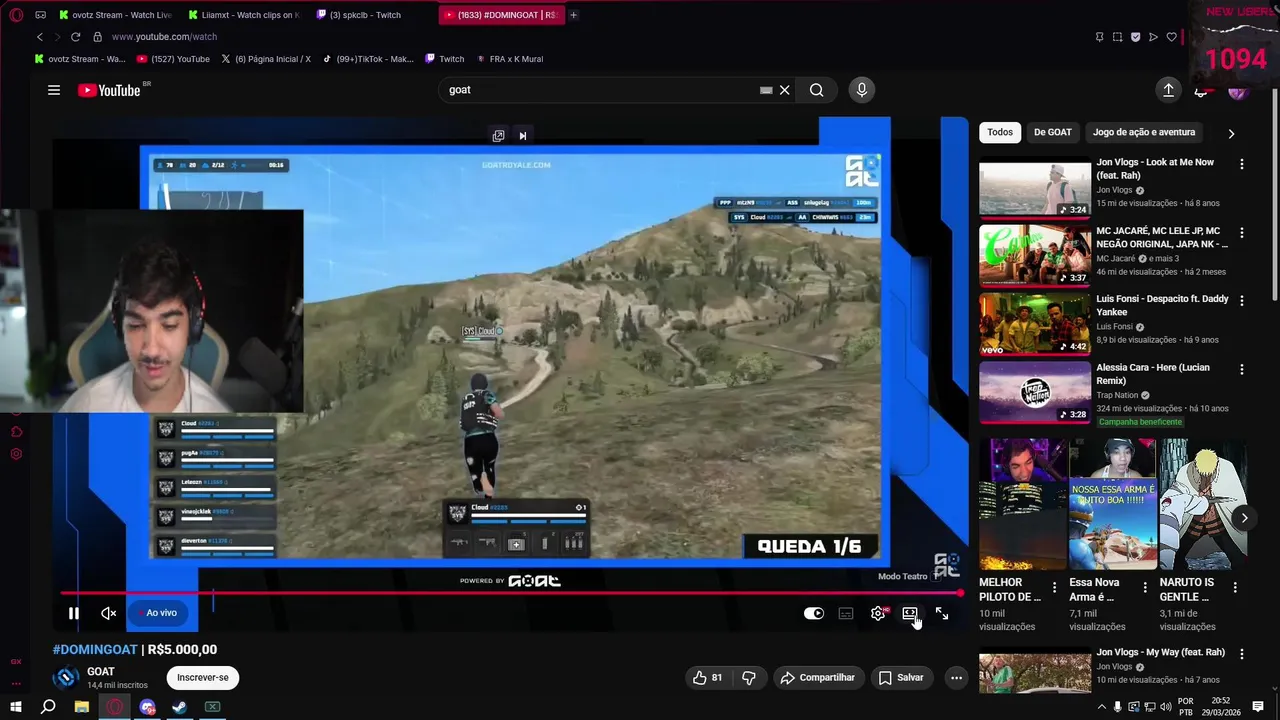Go back in browser history
The image size is (1280, 720).
[x=40, y=37]
